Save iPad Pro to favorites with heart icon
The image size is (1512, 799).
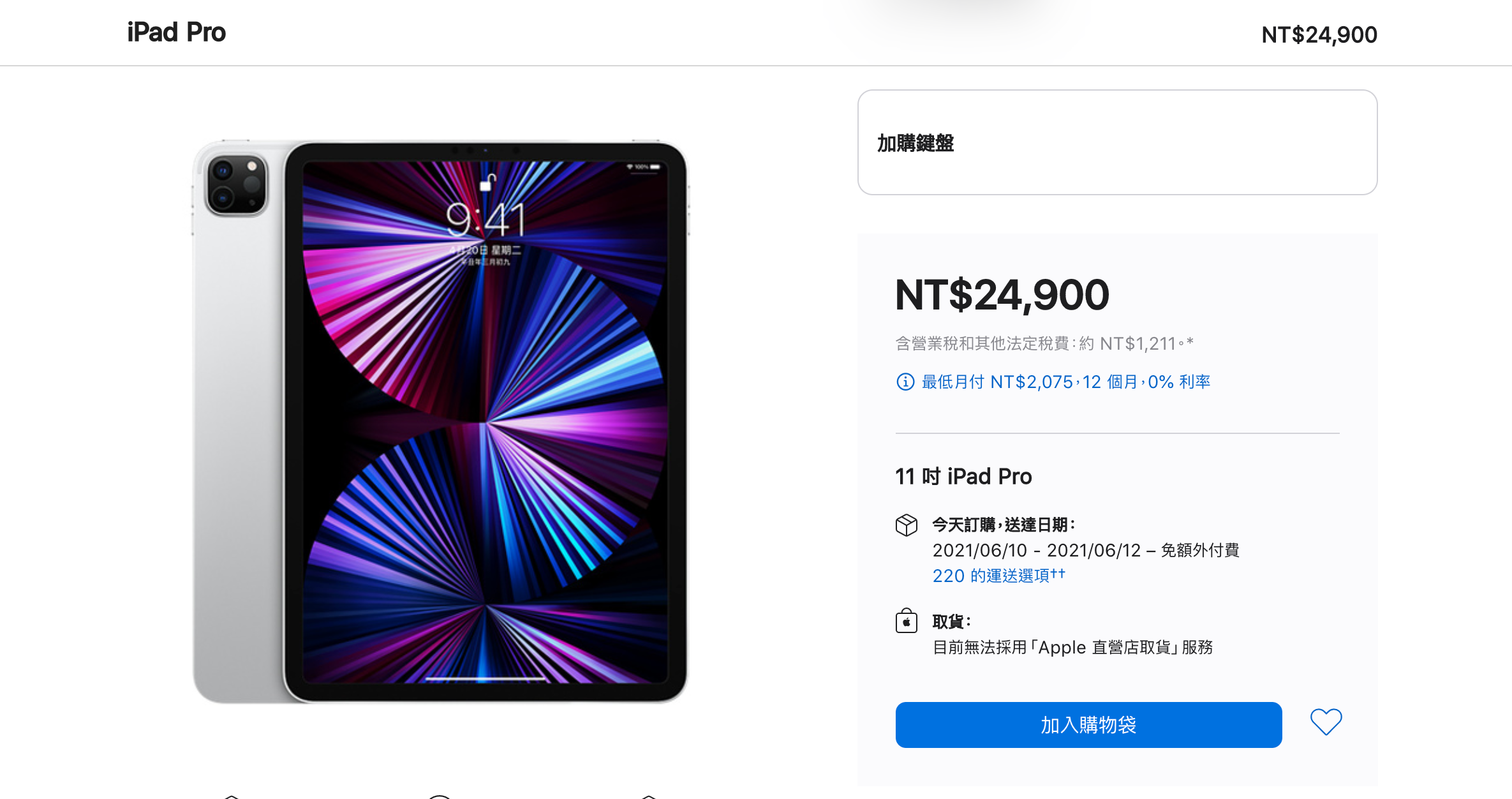pyautogui.click(x=1326, y=722)
